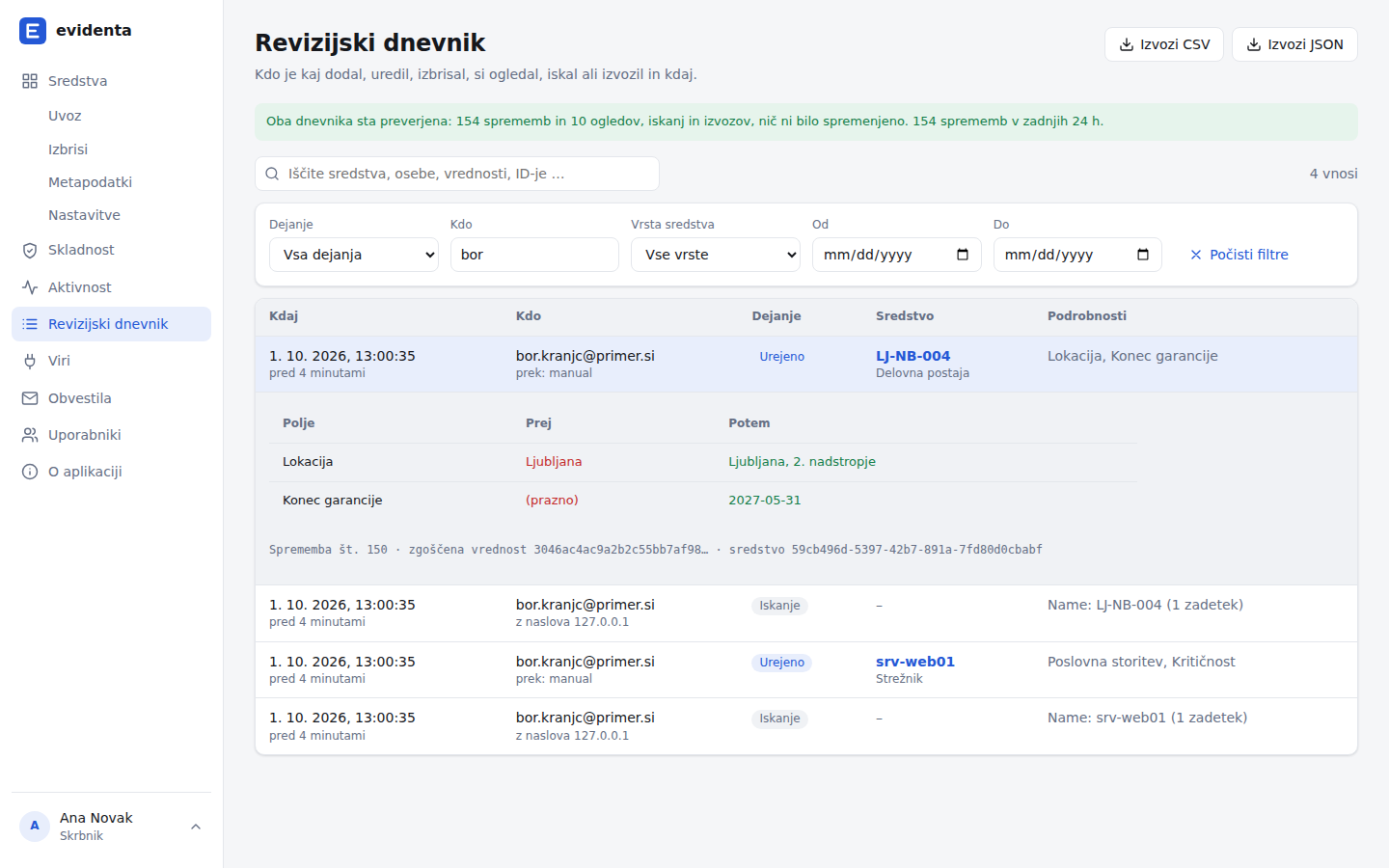Click the new value Ljubljana, 2. nadstropje
This screenshot has height=868, width=1389.
[x=802, y=462]
